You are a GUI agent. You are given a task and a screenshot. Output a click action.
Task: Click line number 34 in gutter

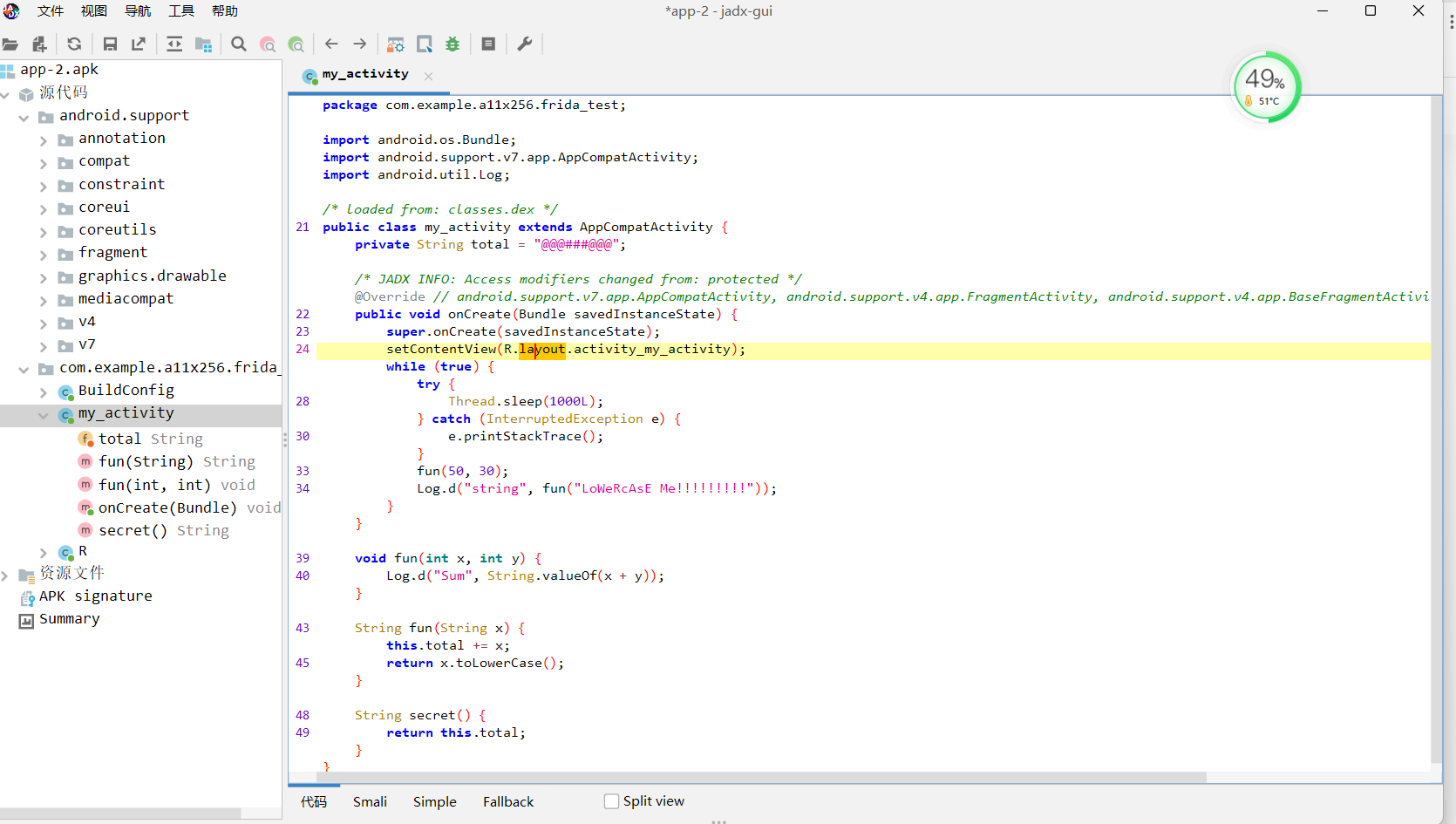coord(303,489)
